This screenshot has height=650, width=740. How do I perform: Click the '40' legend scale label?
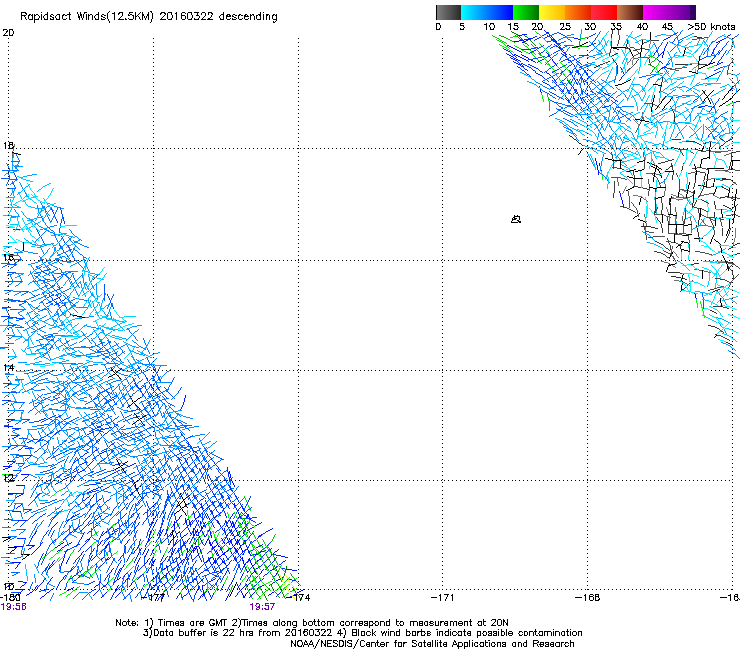click(642, 27)
